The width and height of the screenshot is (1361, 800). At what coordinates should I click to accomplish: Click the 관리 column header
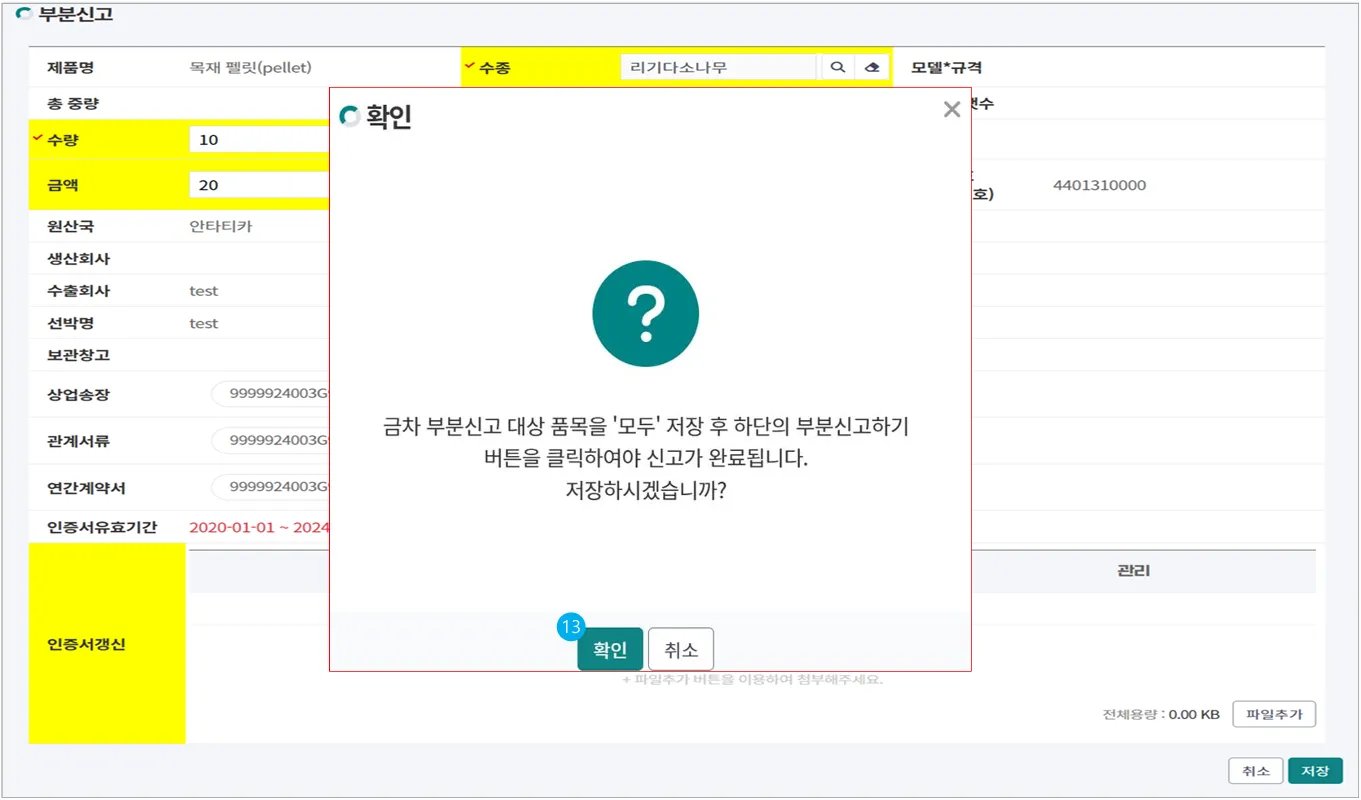click(1133, 571)
